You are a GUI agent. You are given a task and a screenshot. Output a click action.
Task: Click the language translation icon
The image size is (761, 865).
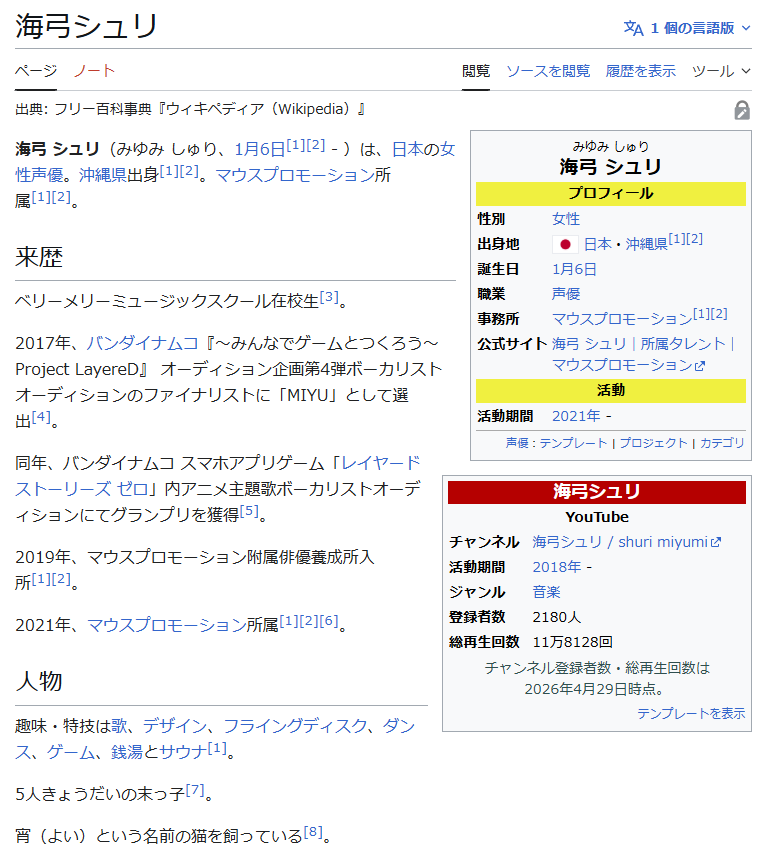tap(633, 28)
